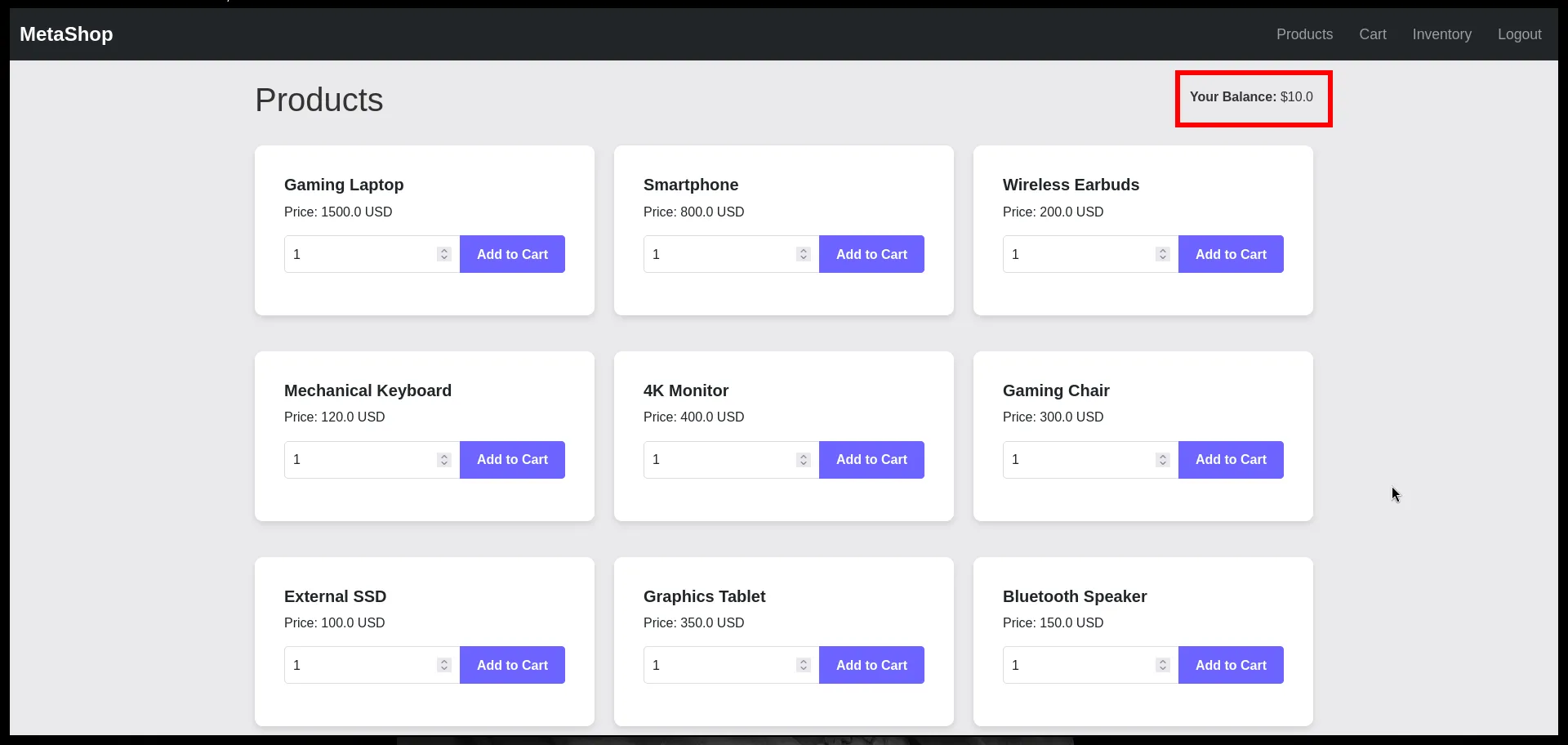Open the Cart page
The image size is (1568, 745).
[x=1372, y=34]
